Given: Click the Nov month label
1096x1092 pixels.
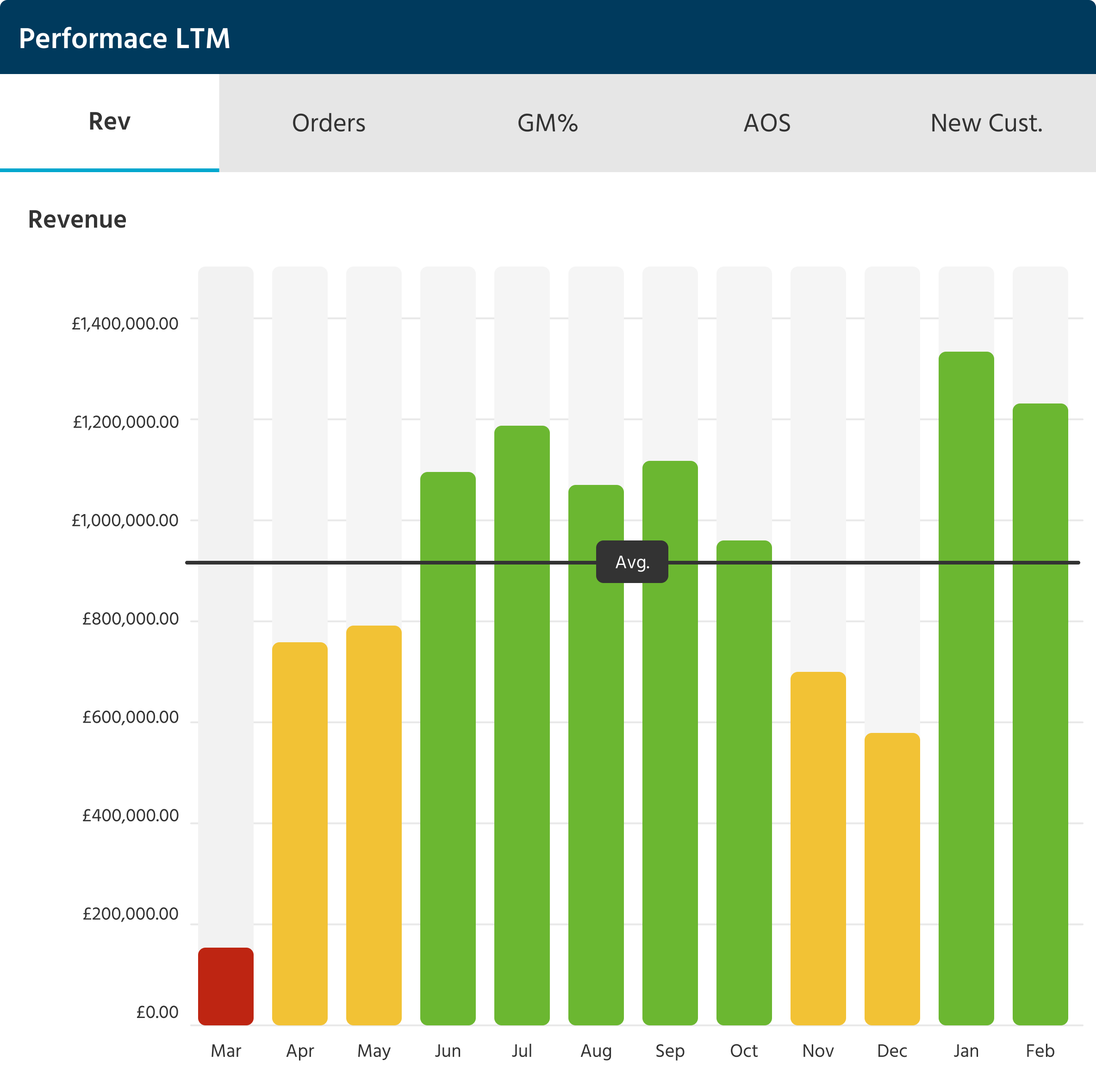Looking at the screenshot, I should point(818,1051).
